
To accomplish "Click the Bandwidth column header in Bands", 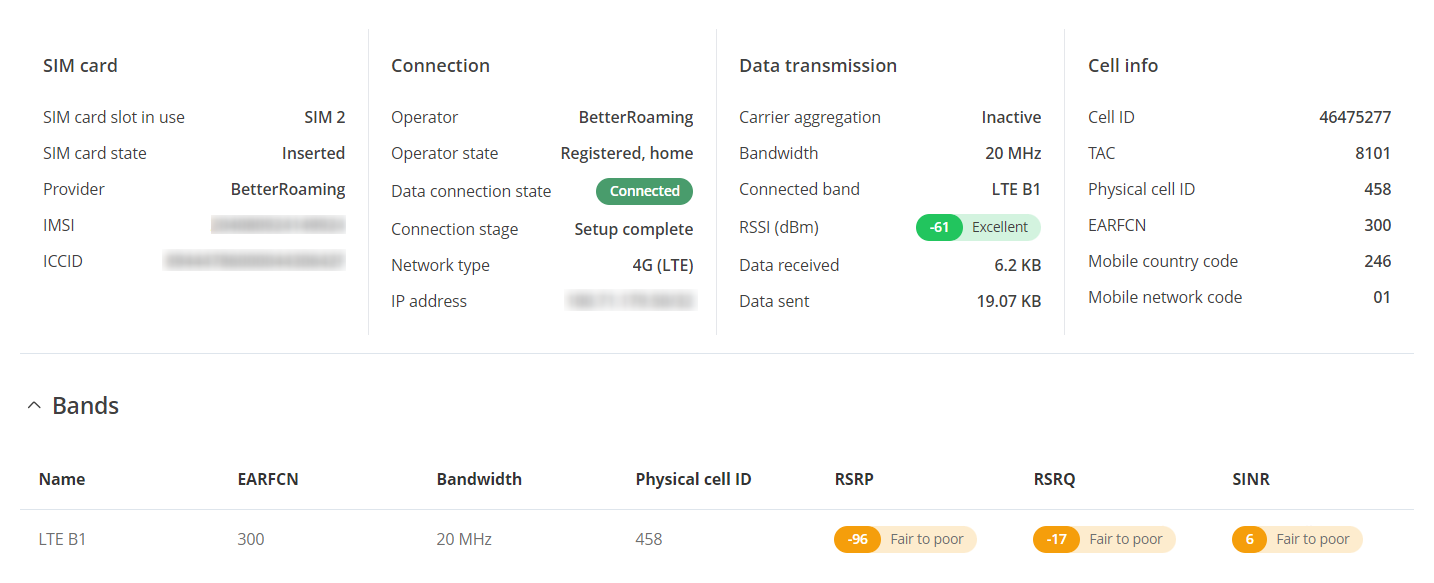I will [x=479, y=479].
